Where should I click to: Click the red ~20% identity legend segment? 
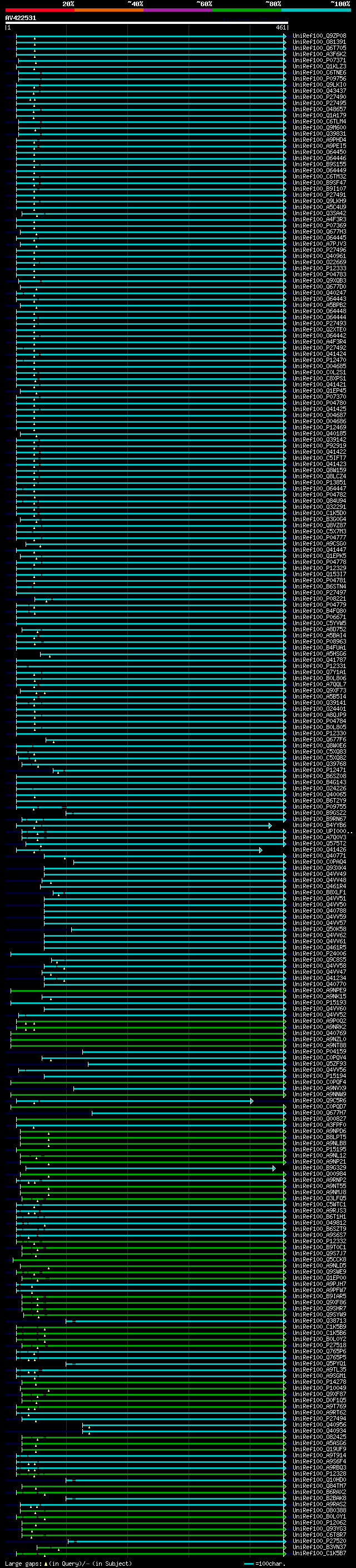[x=39, y=10]
